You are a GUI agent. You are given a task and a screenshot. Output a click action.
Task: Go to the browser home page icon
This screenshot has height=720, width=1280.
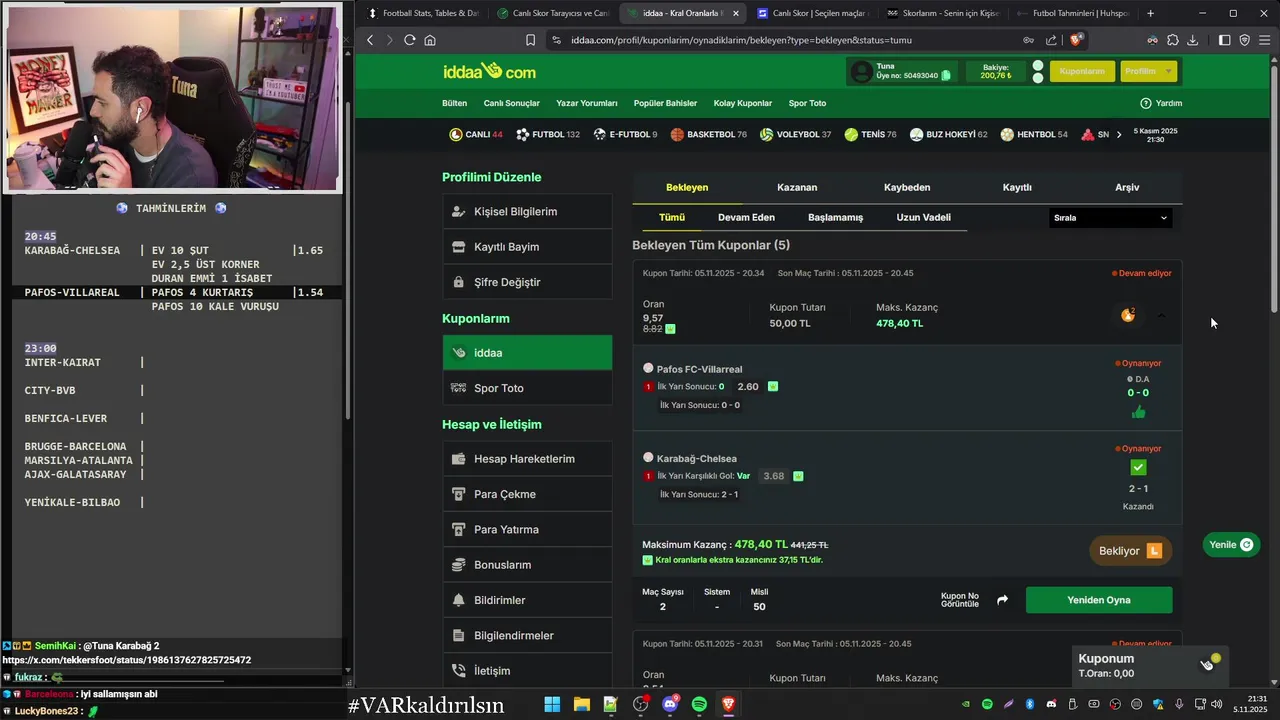(x=430, y=40)
